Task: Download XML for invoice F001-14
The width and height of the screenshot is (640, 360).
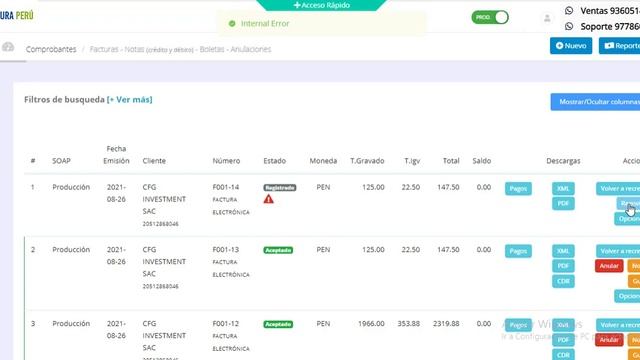Action: 563,189
